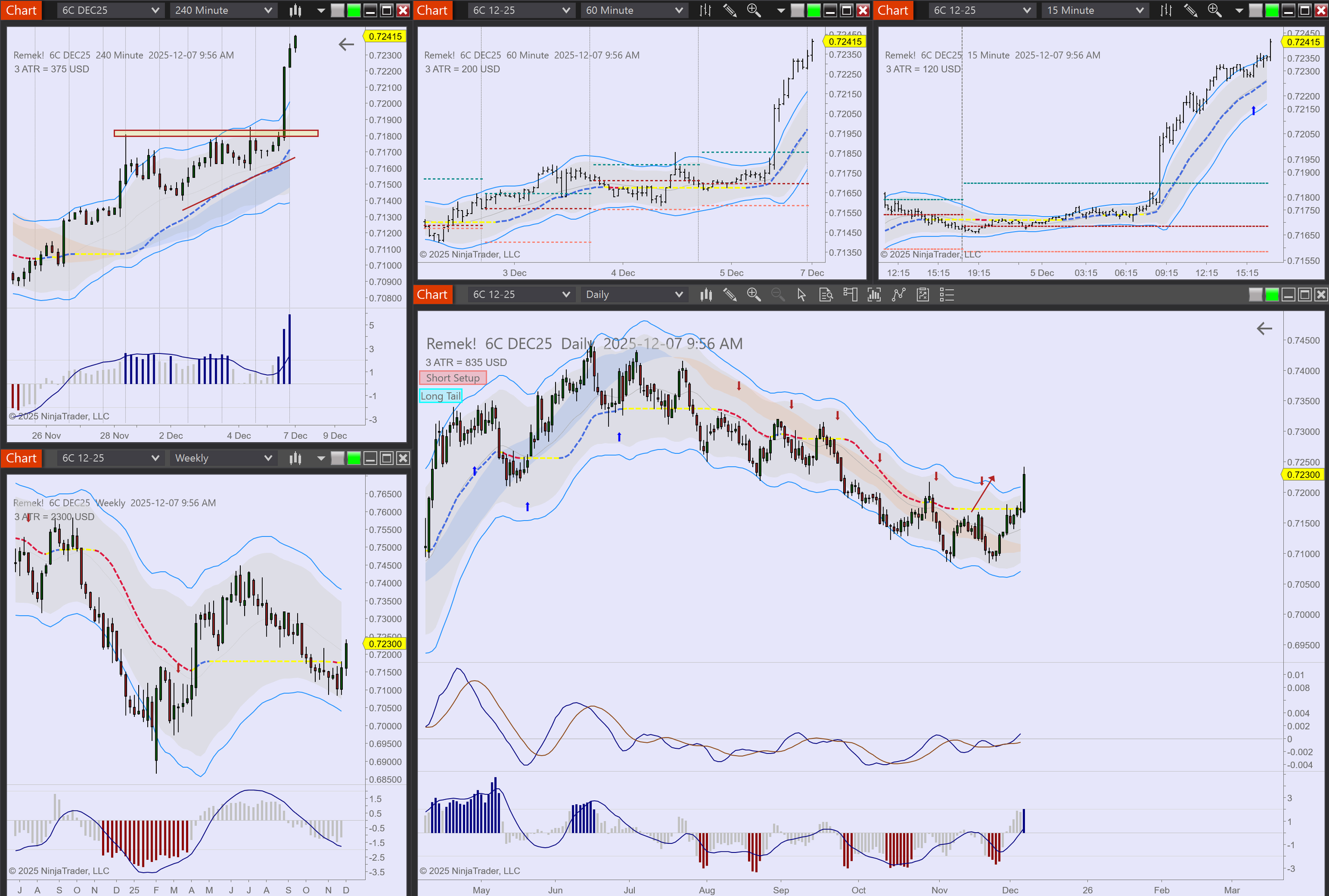The width and height of the screenshot is (1329, 896).
Task: Open bar type selector in 15 Minute chart
Action: pos(1166,10)
